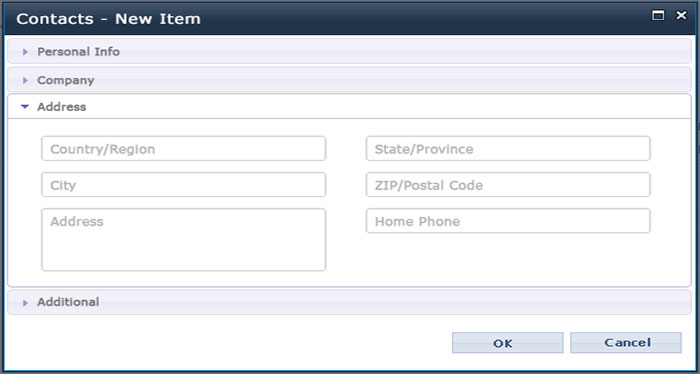The width and height of the screenshot is (700, 374).
Task: Open the Additional accordion header text
Action: point(68,302)
